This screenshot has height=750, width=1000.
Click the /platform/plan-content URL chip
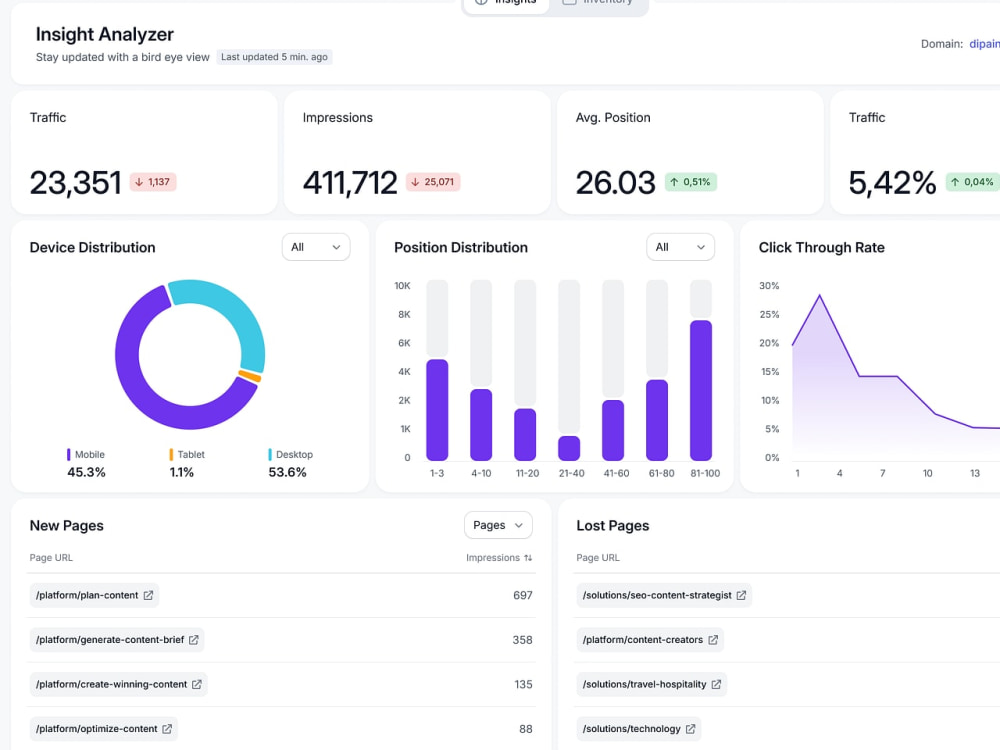94,595
